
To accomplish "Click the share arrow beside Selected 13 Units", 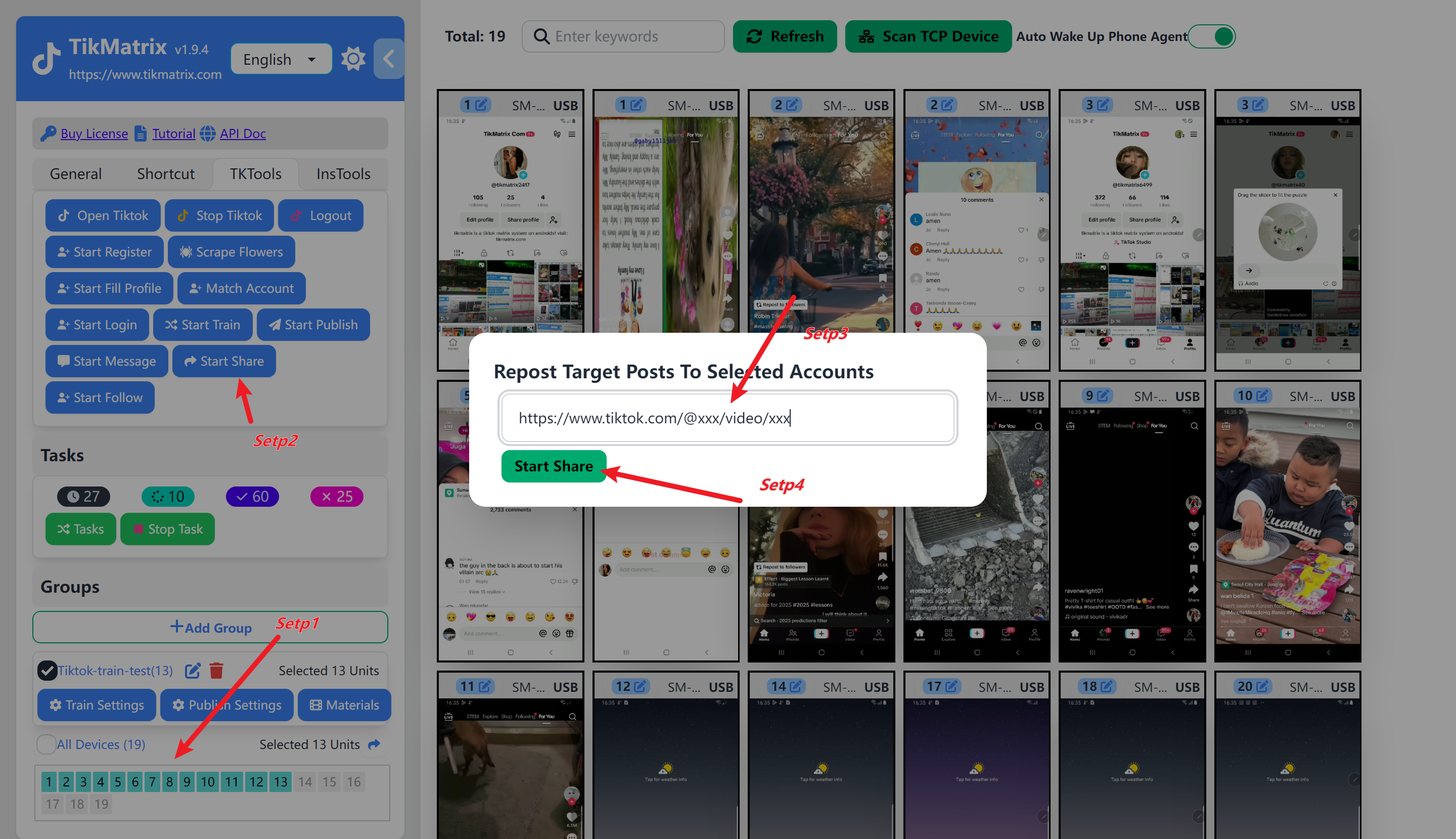I will point(375,744).
